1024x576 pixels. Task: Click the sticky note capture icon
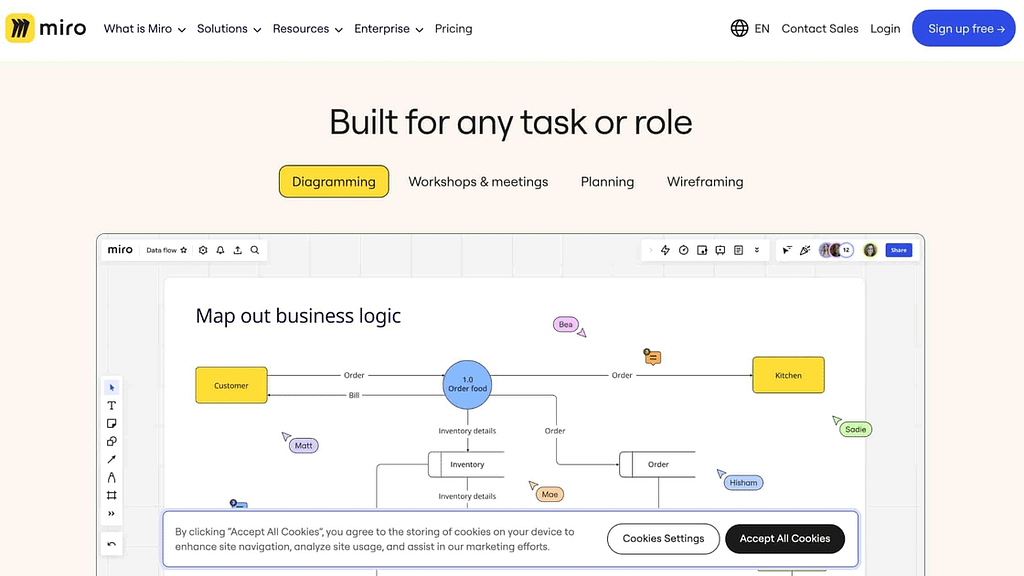(702, 250)
